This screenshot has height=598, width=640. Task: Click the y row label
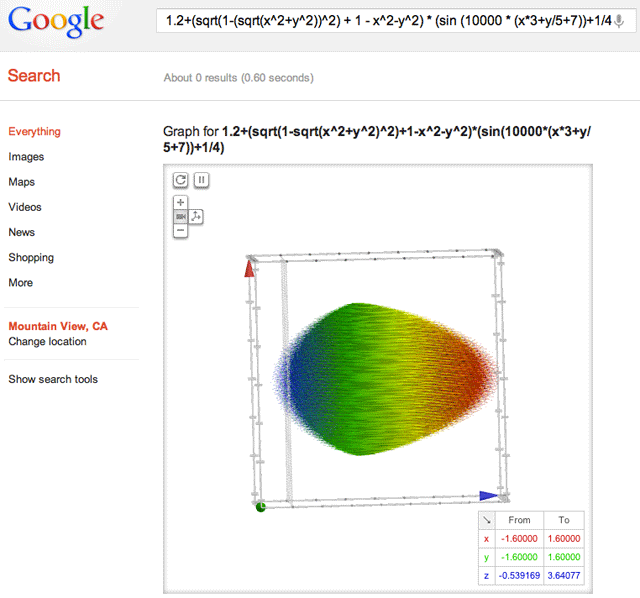487,557
